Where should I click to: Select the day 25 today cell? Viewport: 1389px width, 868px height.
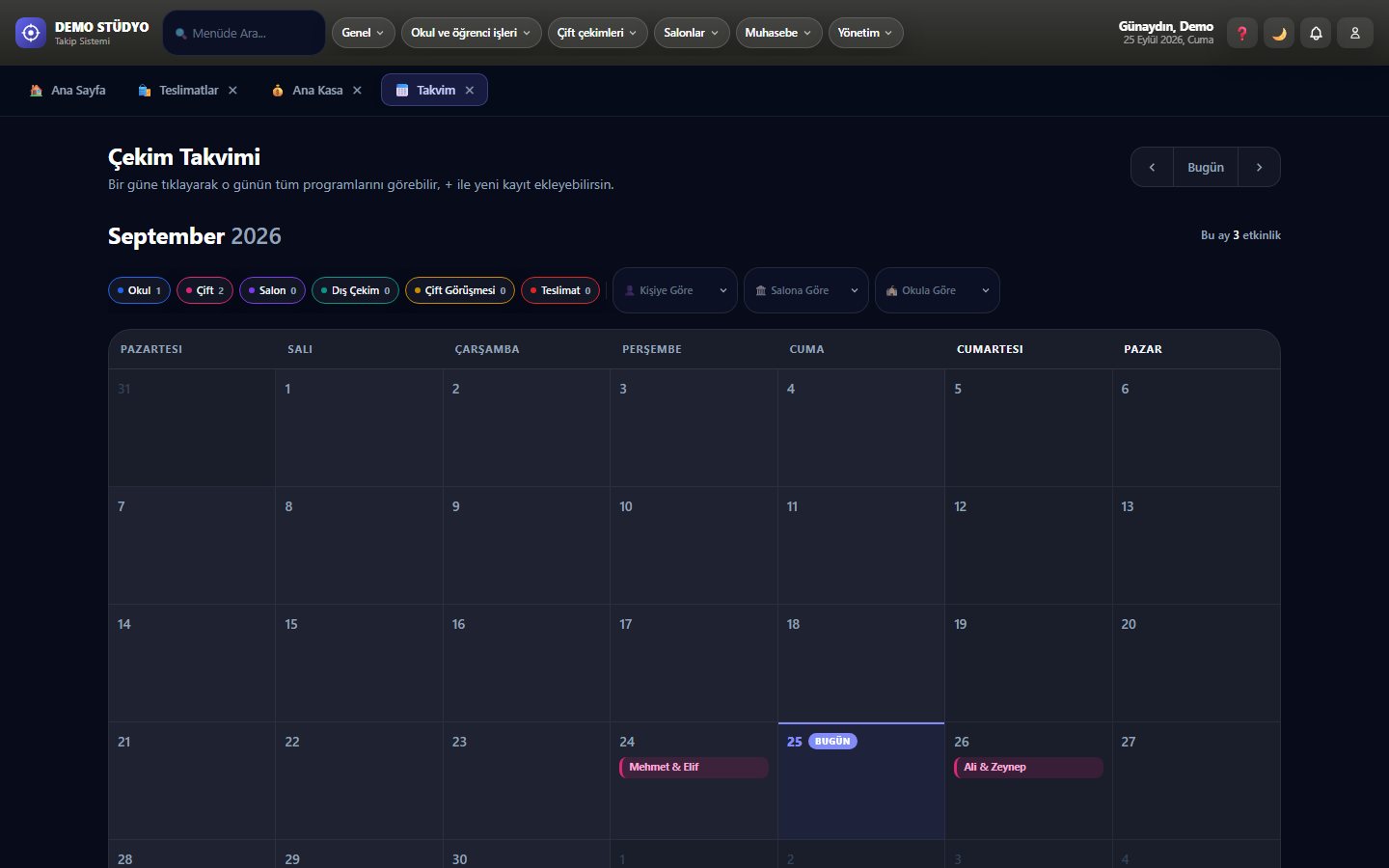click(861, 781)
